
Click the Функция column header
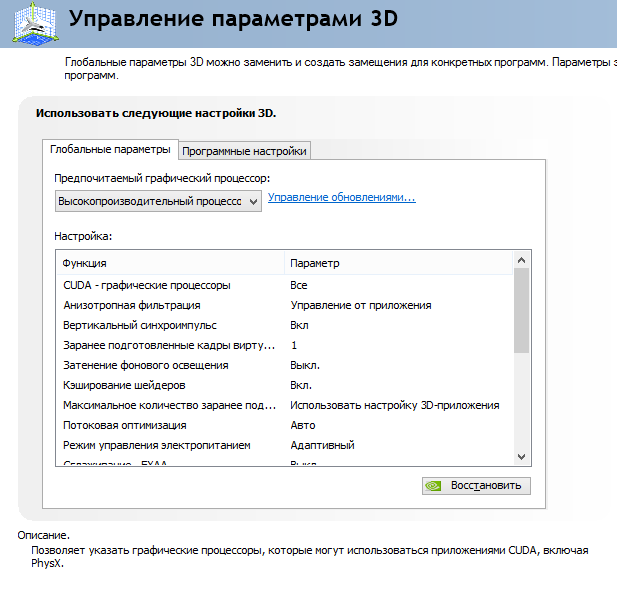tap(170, 263)
